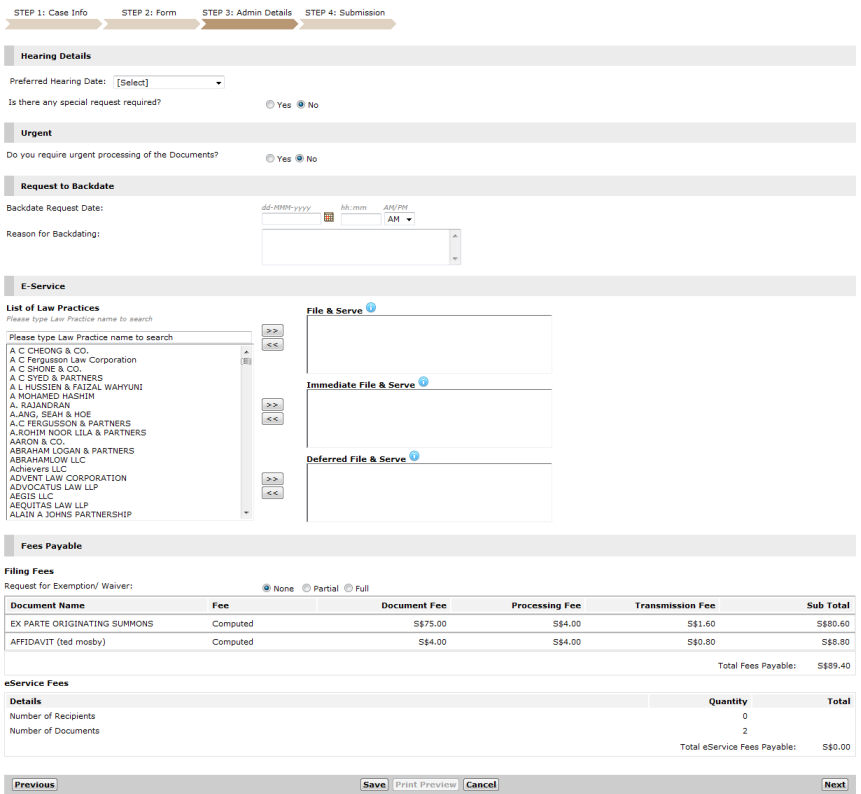Switch to the STEP 1: Case Info tab
This screenshot has height=794, width=861.
(50, 14)
